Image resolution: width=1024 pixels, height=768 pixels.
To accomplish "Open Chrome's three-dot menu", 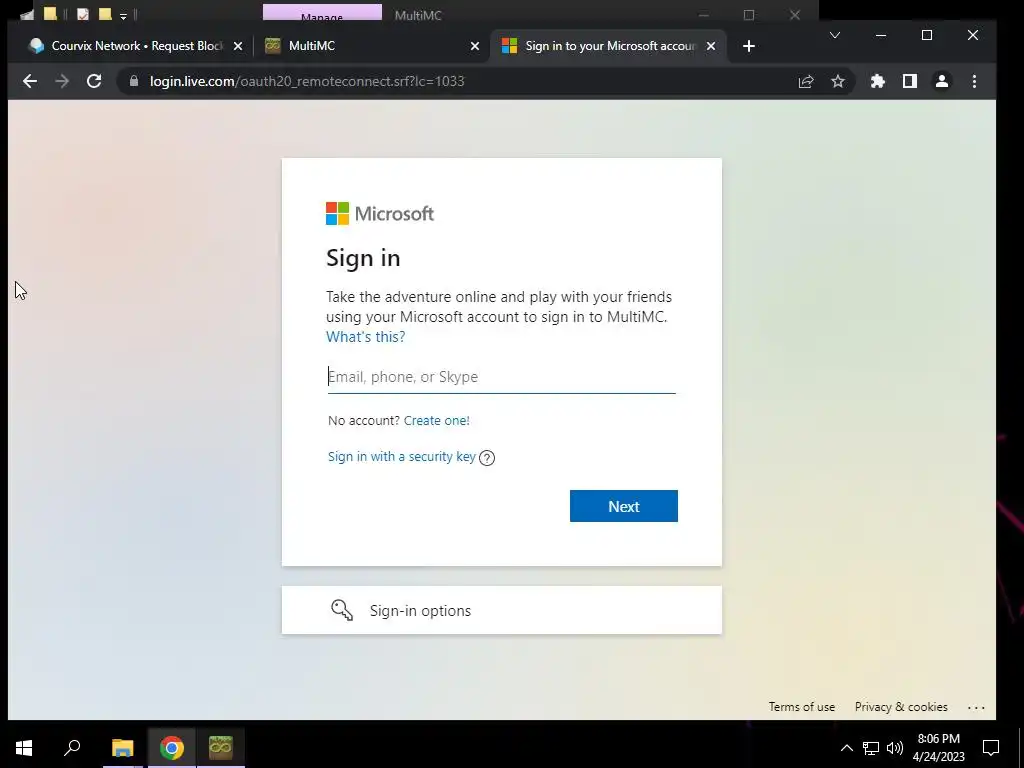I will click(974, 81).
